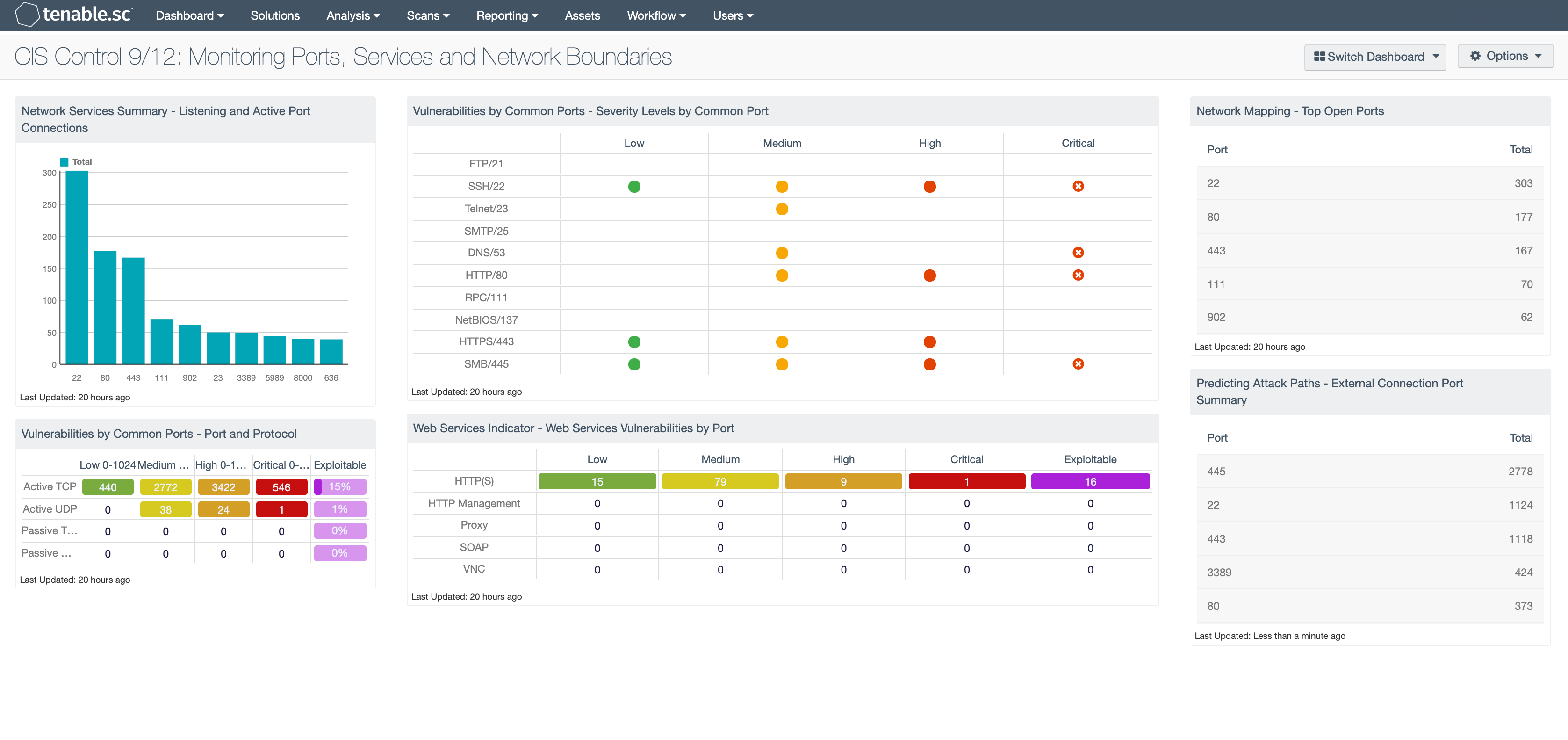This screenshot has width=1568, height=740.
Task: Click HTTPS/443 Low green indicator
Action: click(x=634, y=341)
